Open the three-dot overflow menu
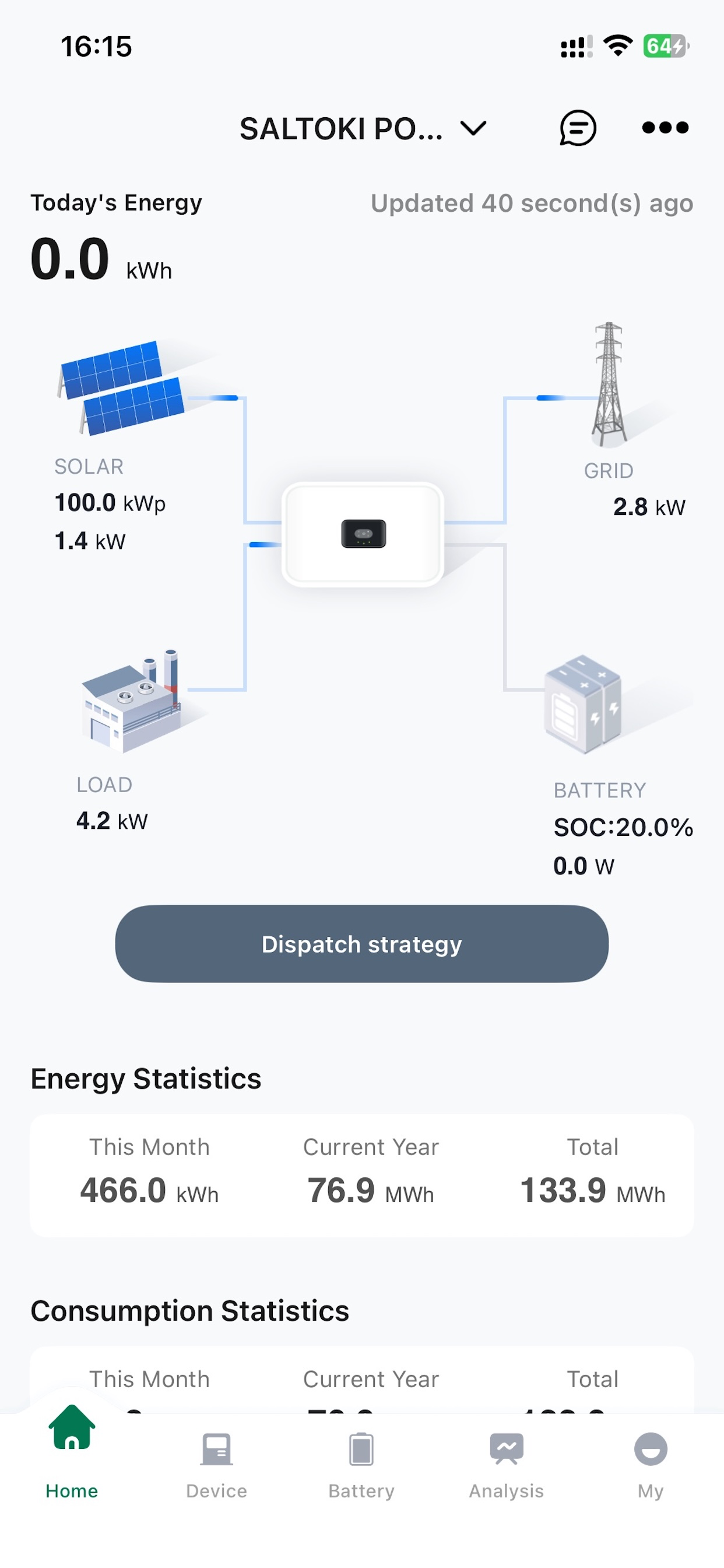This screenshot has width=724, height=1568. click(665, 128)
